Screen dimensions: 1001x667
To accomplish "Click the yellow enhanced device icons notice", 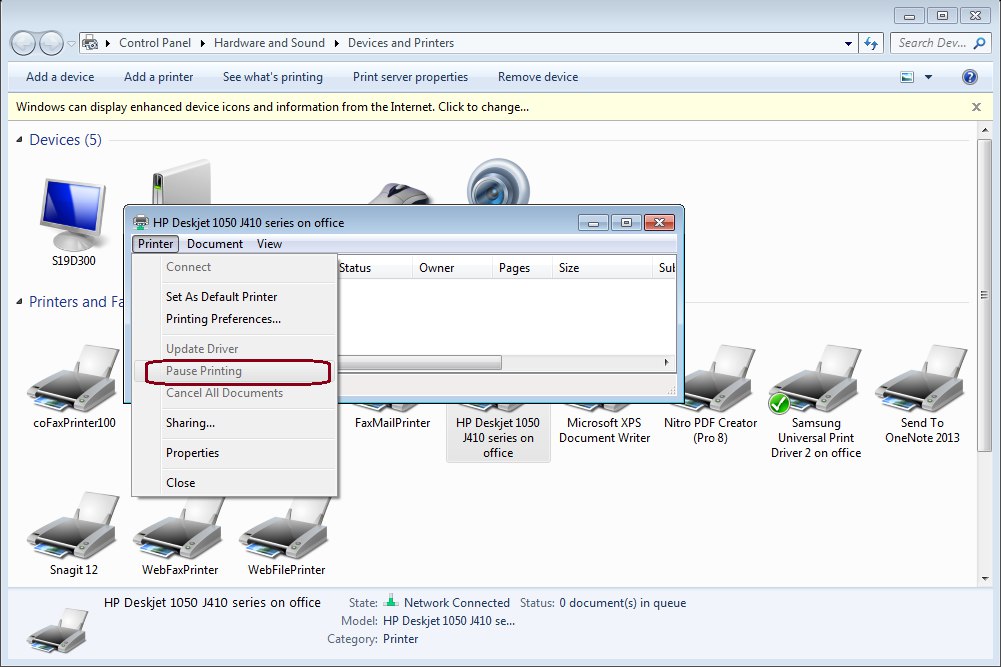I will [272, 107].
